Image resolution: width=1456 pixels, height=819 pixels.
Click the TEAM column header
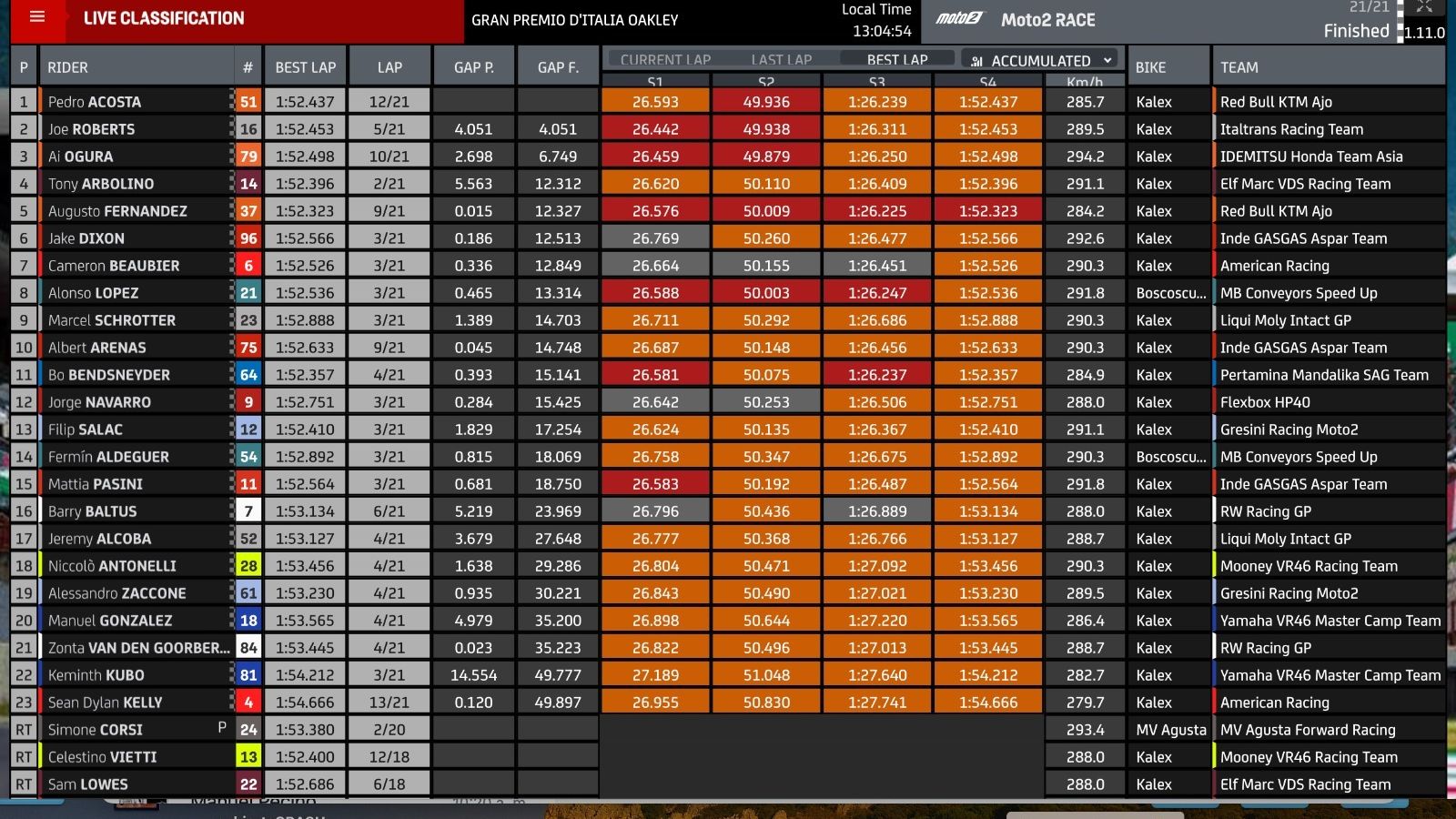pyautogui.click(x=1240, y=66)
